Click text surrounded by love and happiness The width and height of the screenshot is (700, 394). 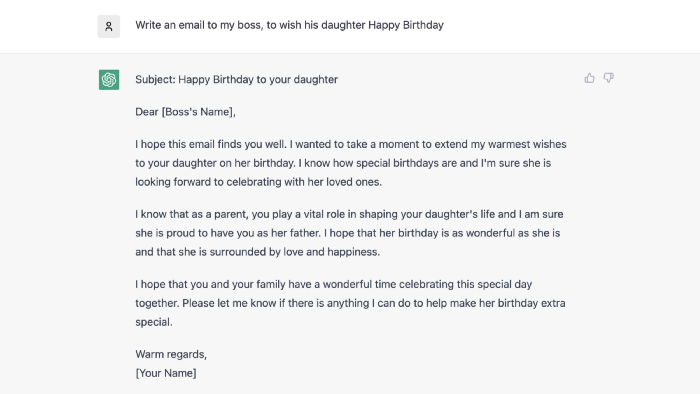(x=295, y=252)
